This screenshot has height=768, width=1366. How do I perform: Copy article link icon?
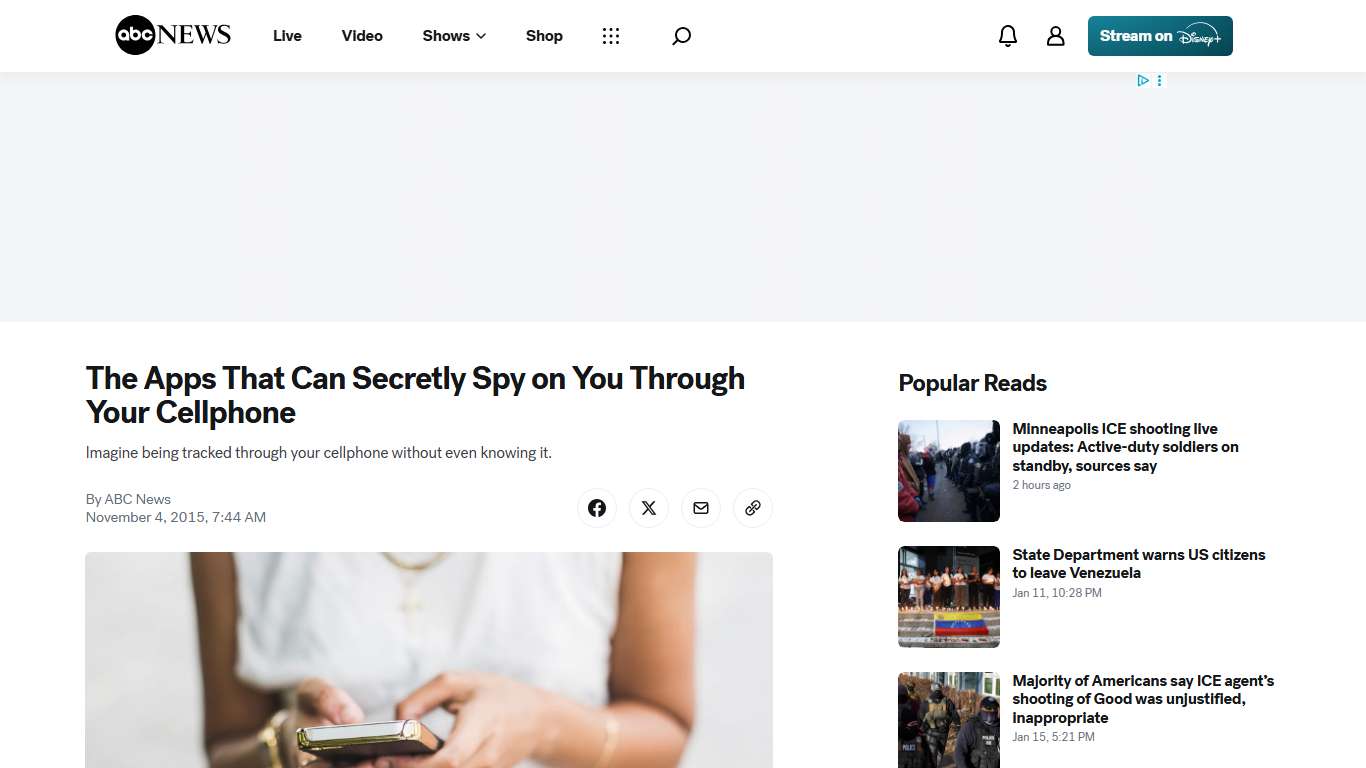(x=753, y=508)
